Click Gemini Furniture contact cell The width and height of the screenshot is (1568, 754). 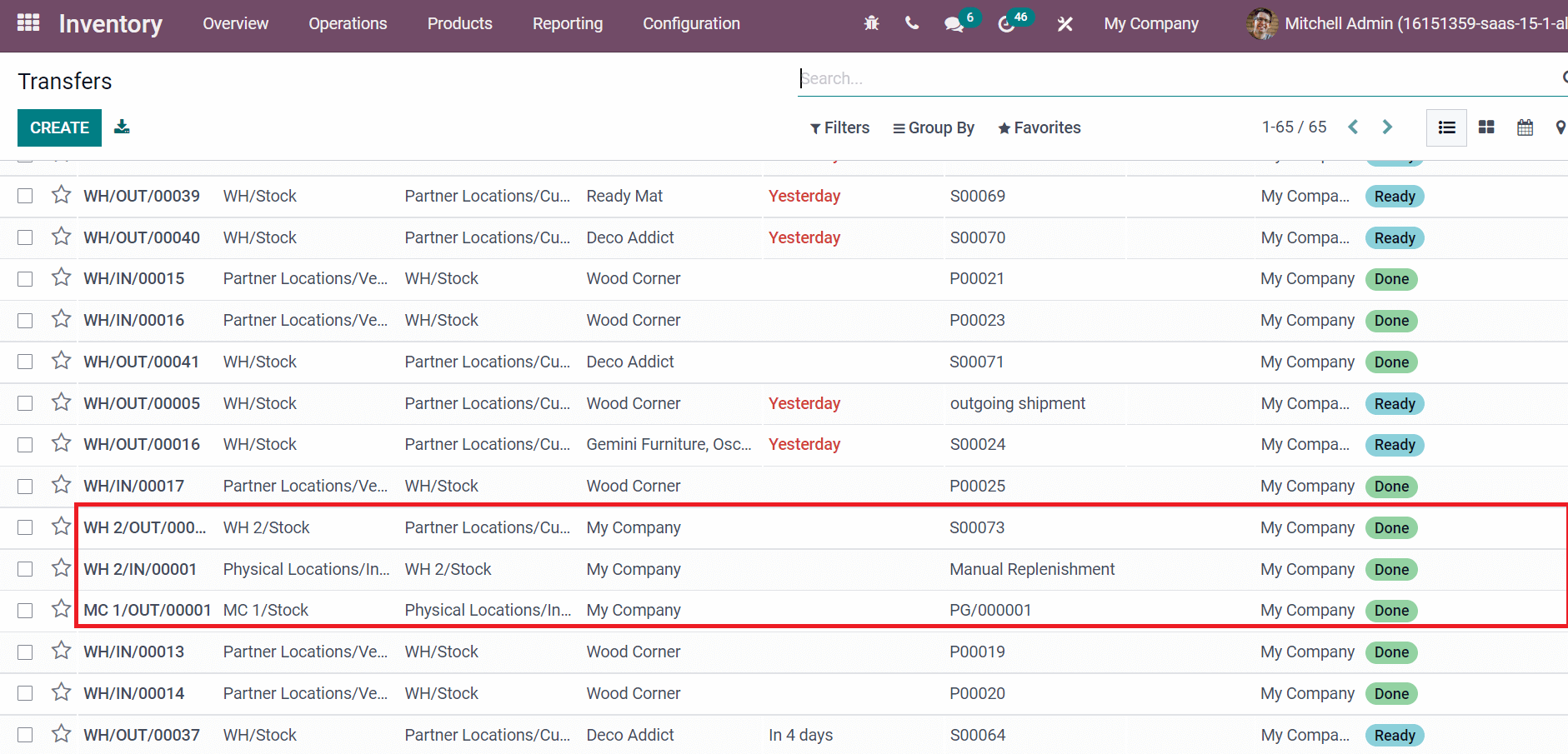(669, 444)
